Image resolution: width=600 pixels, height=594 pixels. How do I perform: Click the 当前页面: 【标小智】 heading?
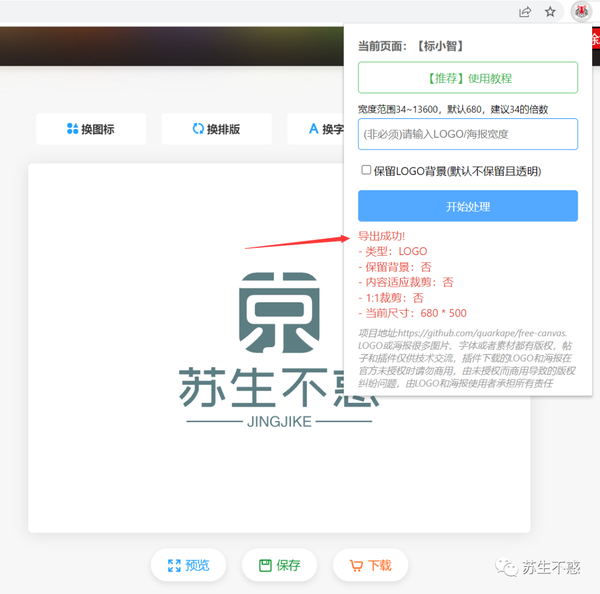tap(411, 46)
